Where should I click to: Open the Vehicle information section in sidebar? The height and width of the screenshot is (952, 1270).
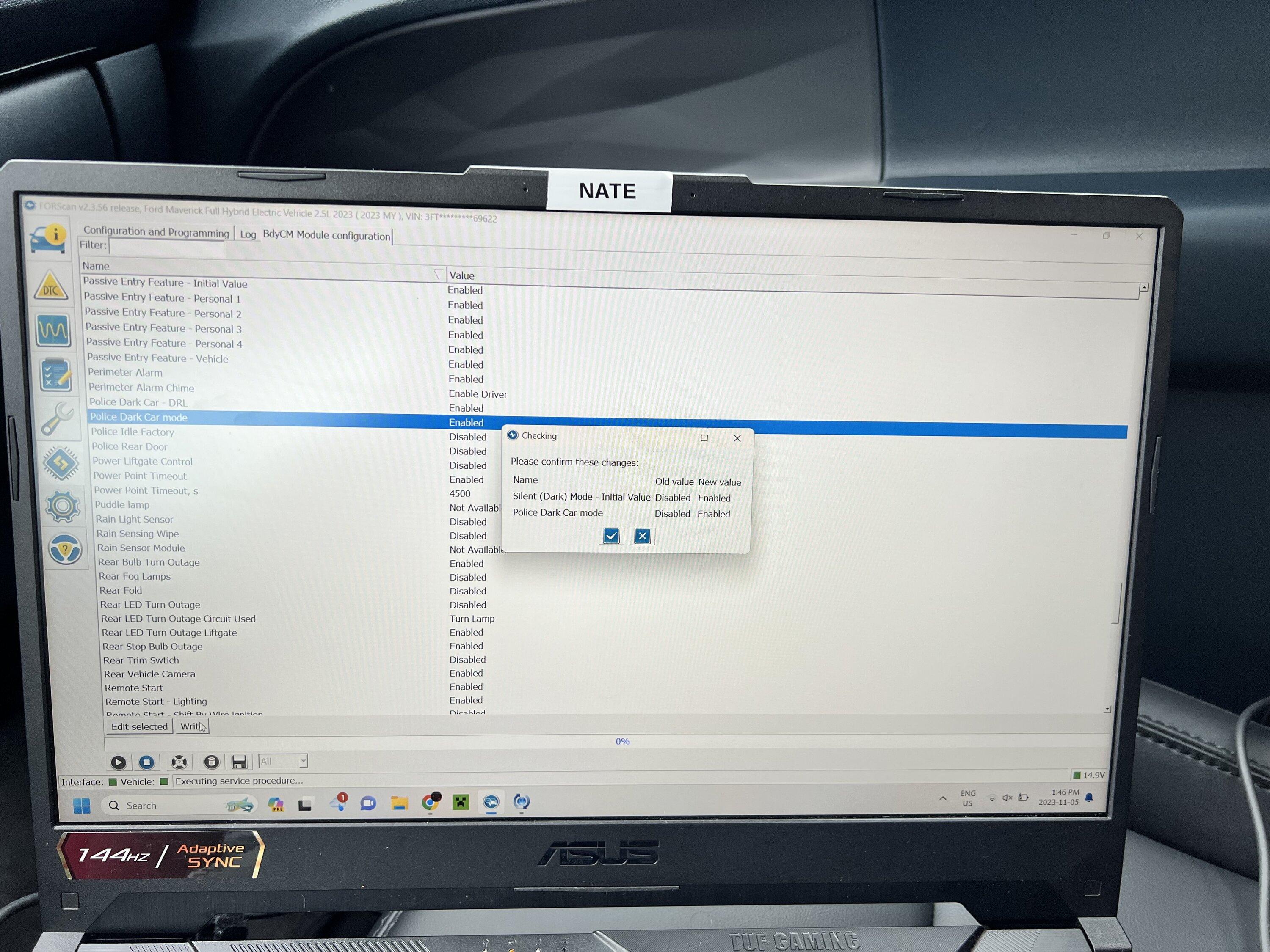(x=48, y=240)
